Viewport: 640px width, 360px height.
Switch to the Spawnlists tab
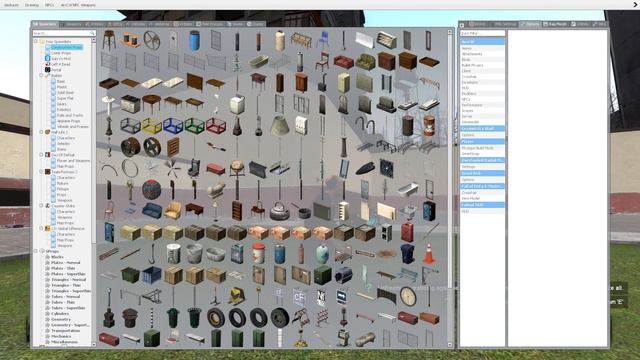click(45, 24)
